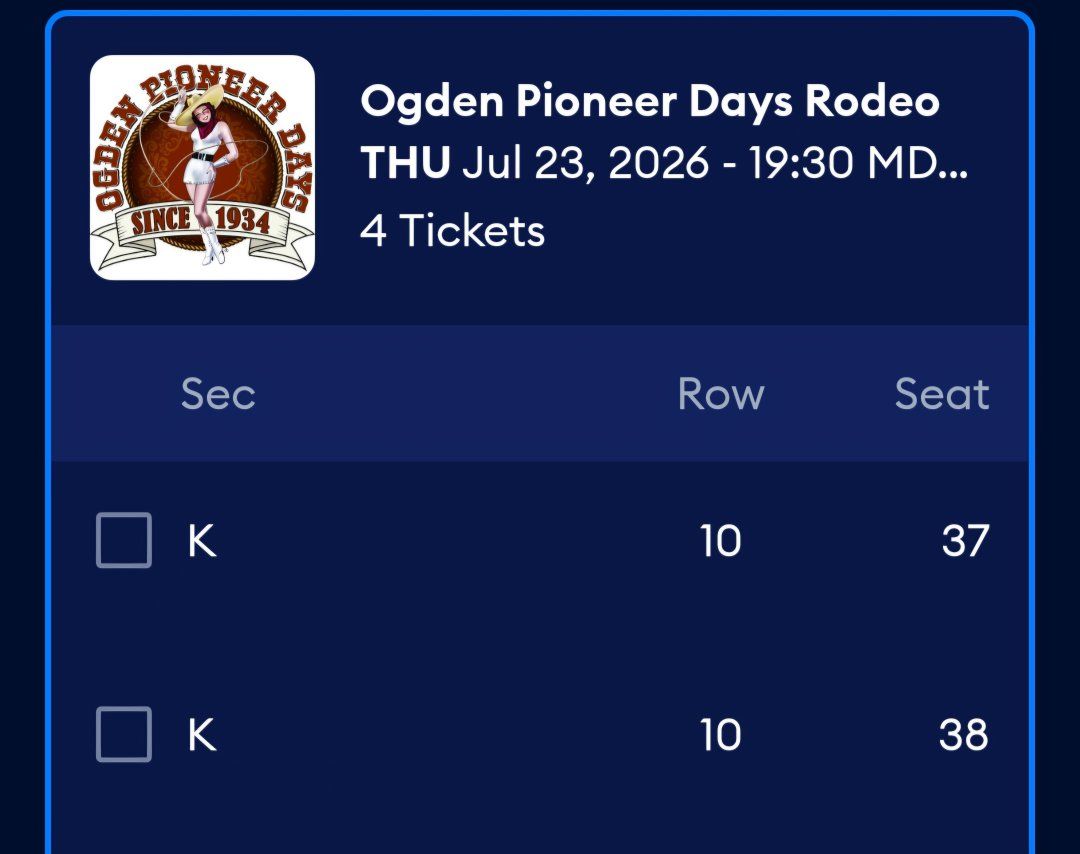
Task: Sort by the Sec column header
Action: (x=218, y=394)
